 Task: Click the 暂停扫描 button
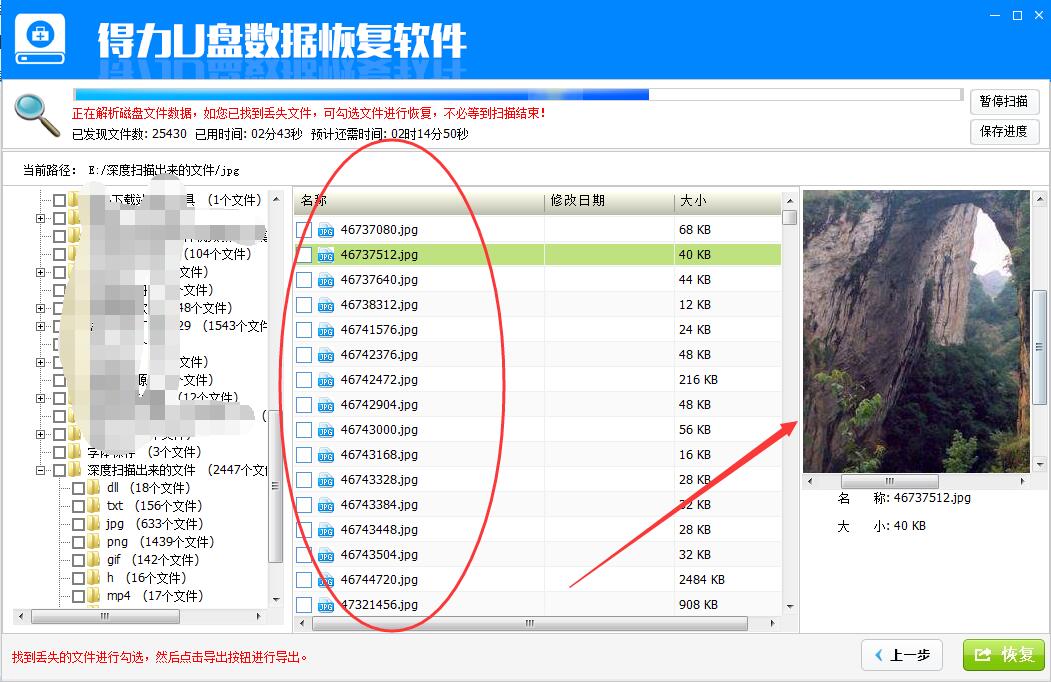(1004, 101)
